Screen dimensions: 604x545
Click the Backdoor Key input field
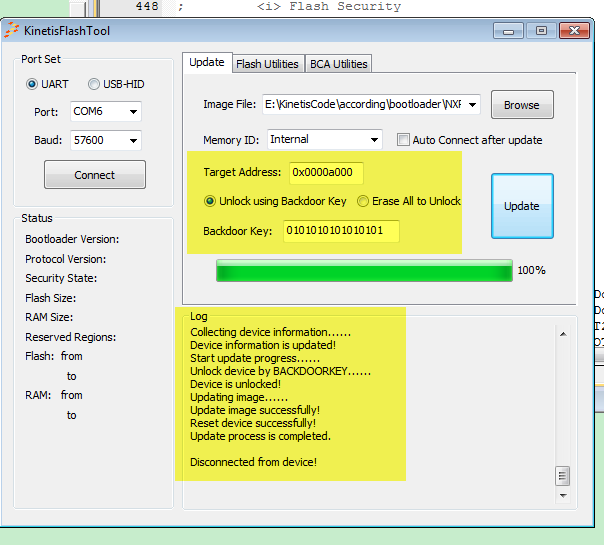[341, 231]
